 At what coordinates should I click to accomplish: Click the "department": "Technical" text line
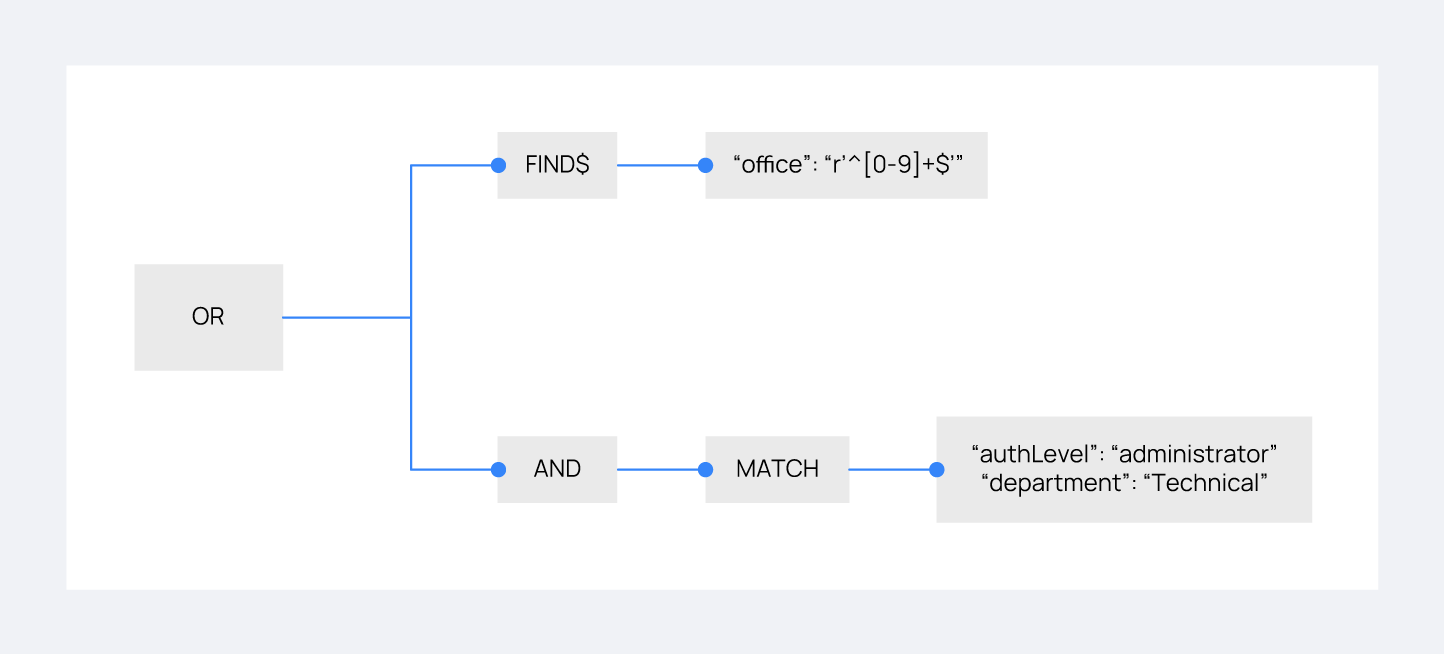[1124, 483]
